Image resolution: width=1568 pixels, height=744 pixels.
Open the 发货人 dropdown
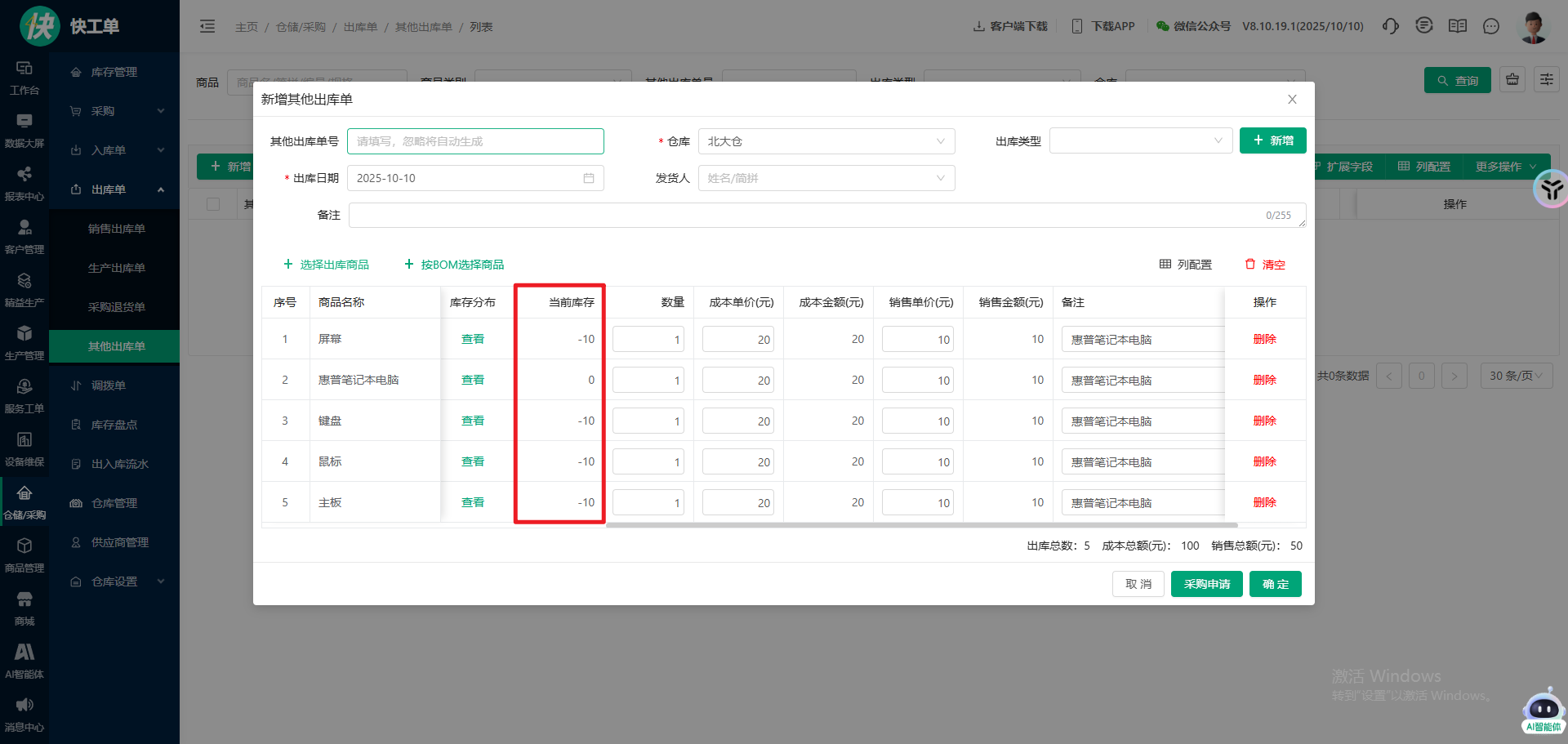coord(826,178)
